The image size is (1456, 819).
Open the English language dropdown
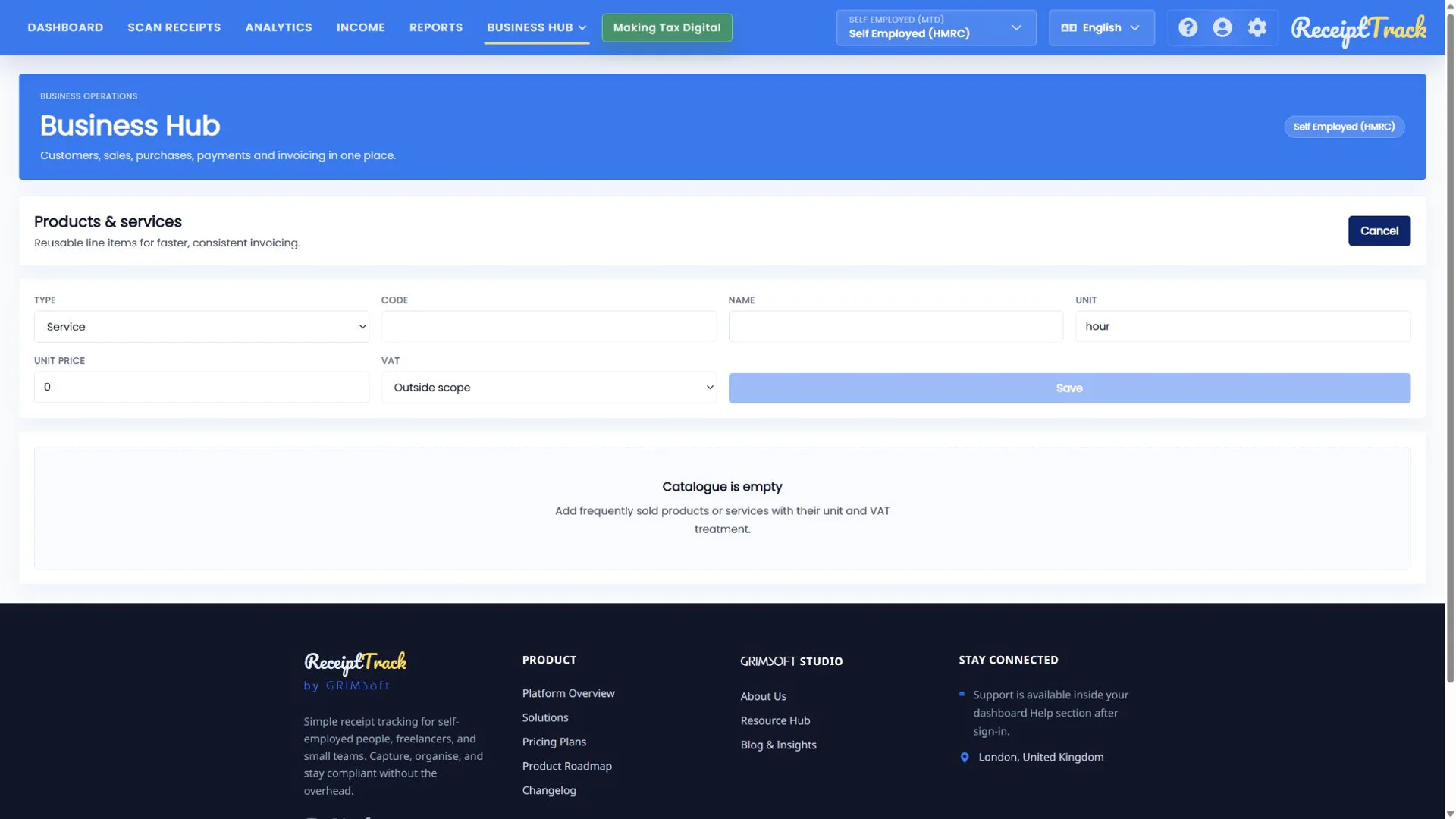1101,28
